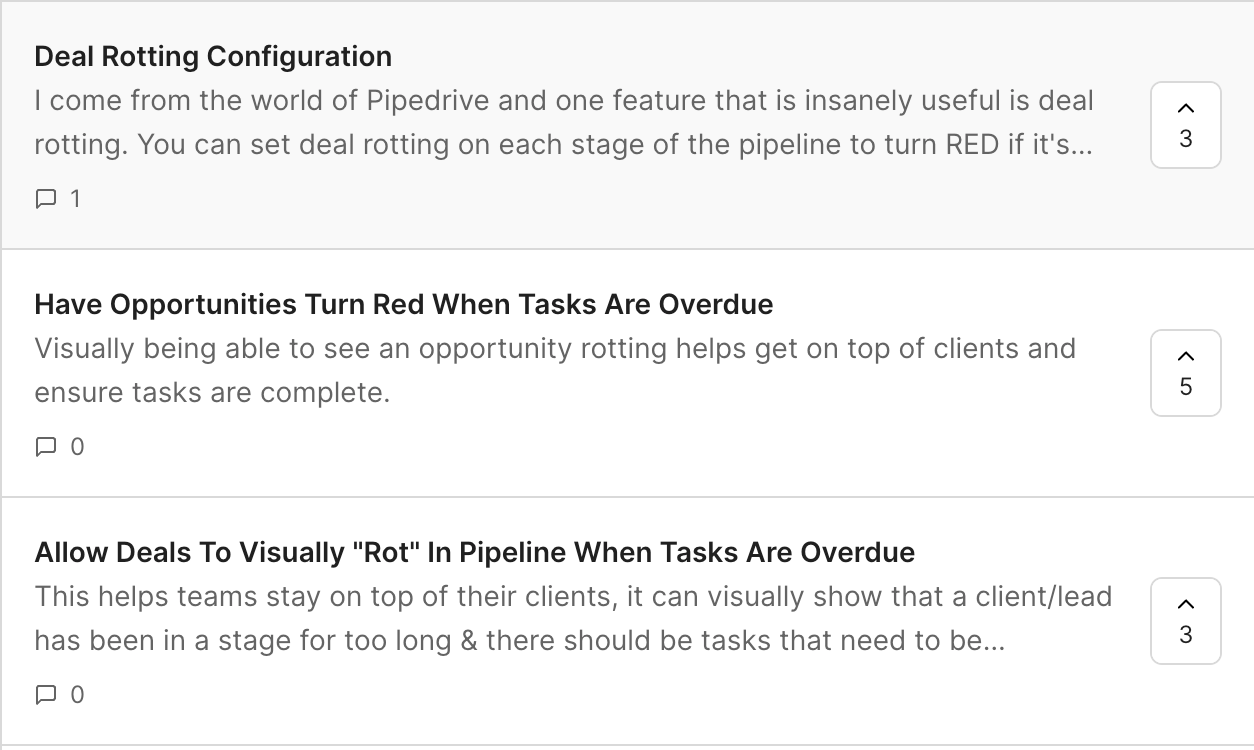Click comment icon under Have Opportunities Turn Red

pyautogui.click(x=45, y=447)
